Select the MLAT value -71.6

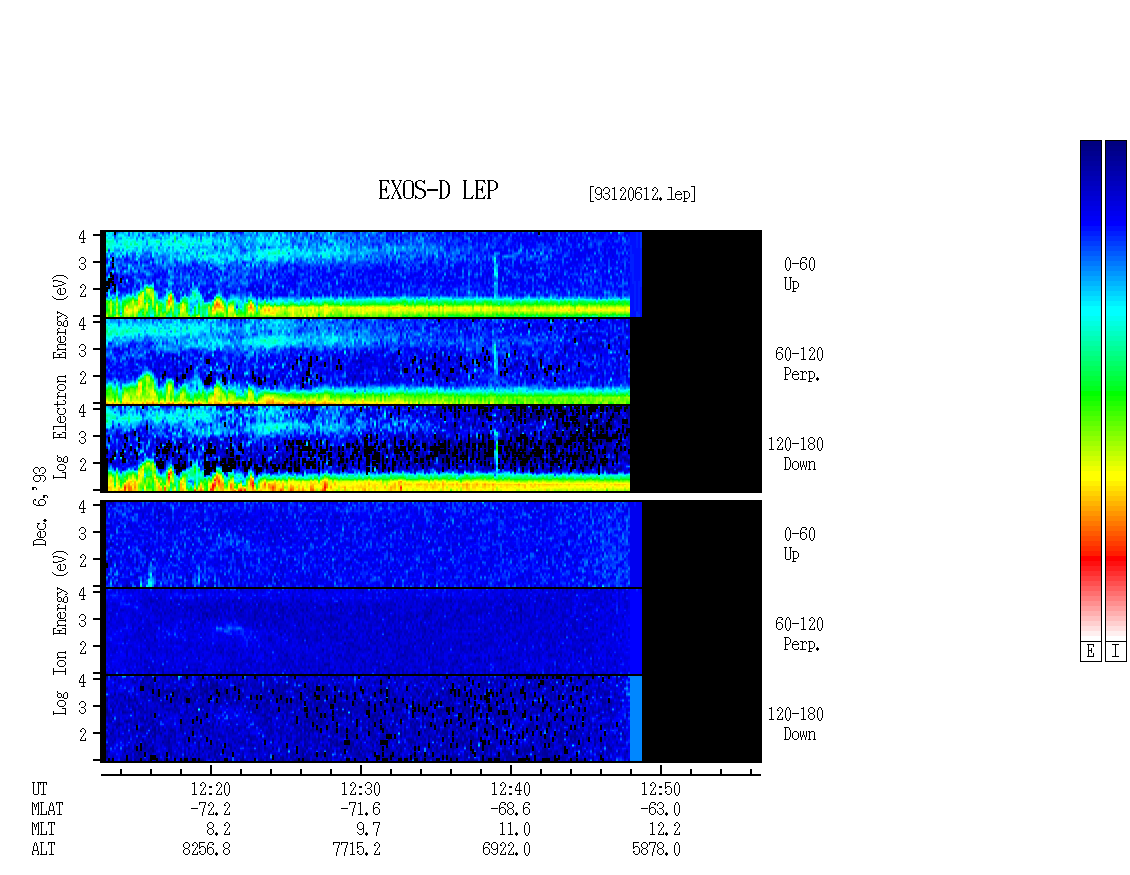coord(360,809)
